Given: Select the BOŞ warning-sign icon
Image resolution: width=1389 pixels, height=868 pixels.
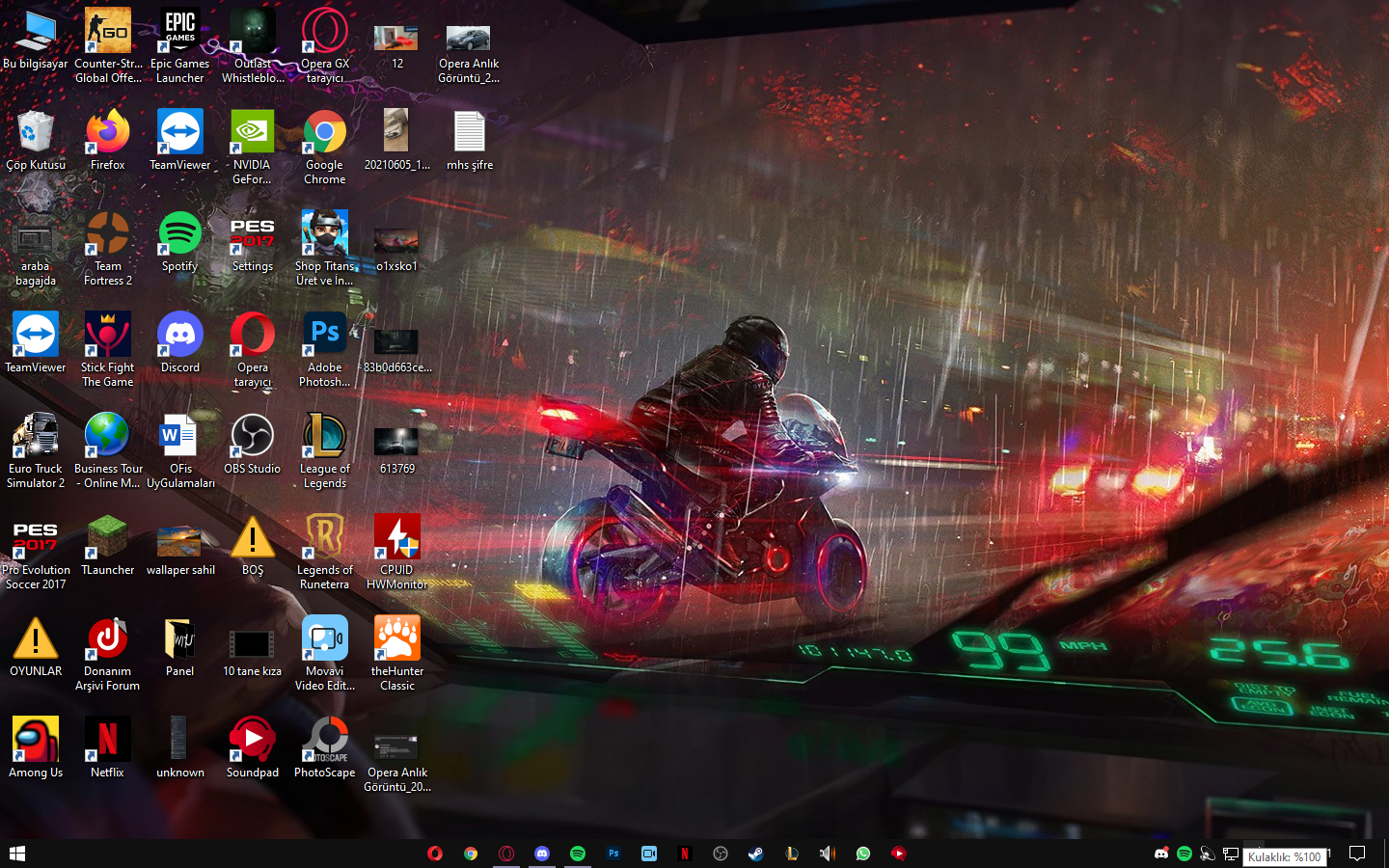Looking at the screenshot, I should 253,547.
